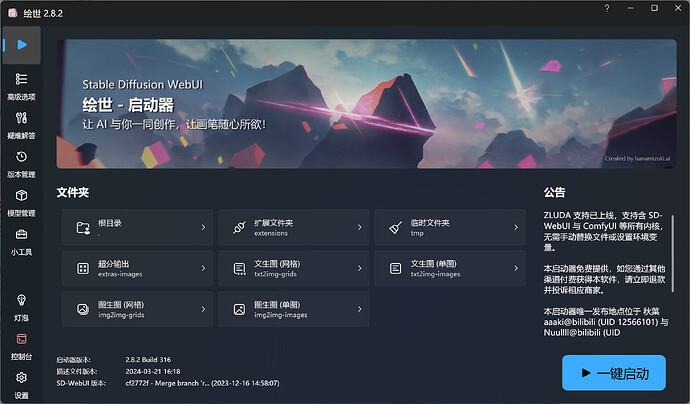Open the 版本管理 history icon

coord(21,157)
